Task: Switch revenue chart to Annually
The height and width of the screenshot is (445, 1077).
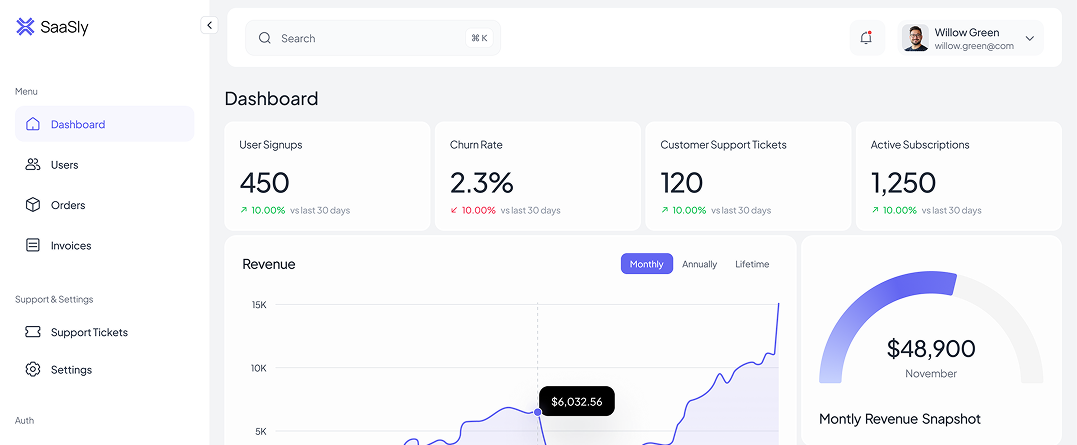Action: point(699,264)
